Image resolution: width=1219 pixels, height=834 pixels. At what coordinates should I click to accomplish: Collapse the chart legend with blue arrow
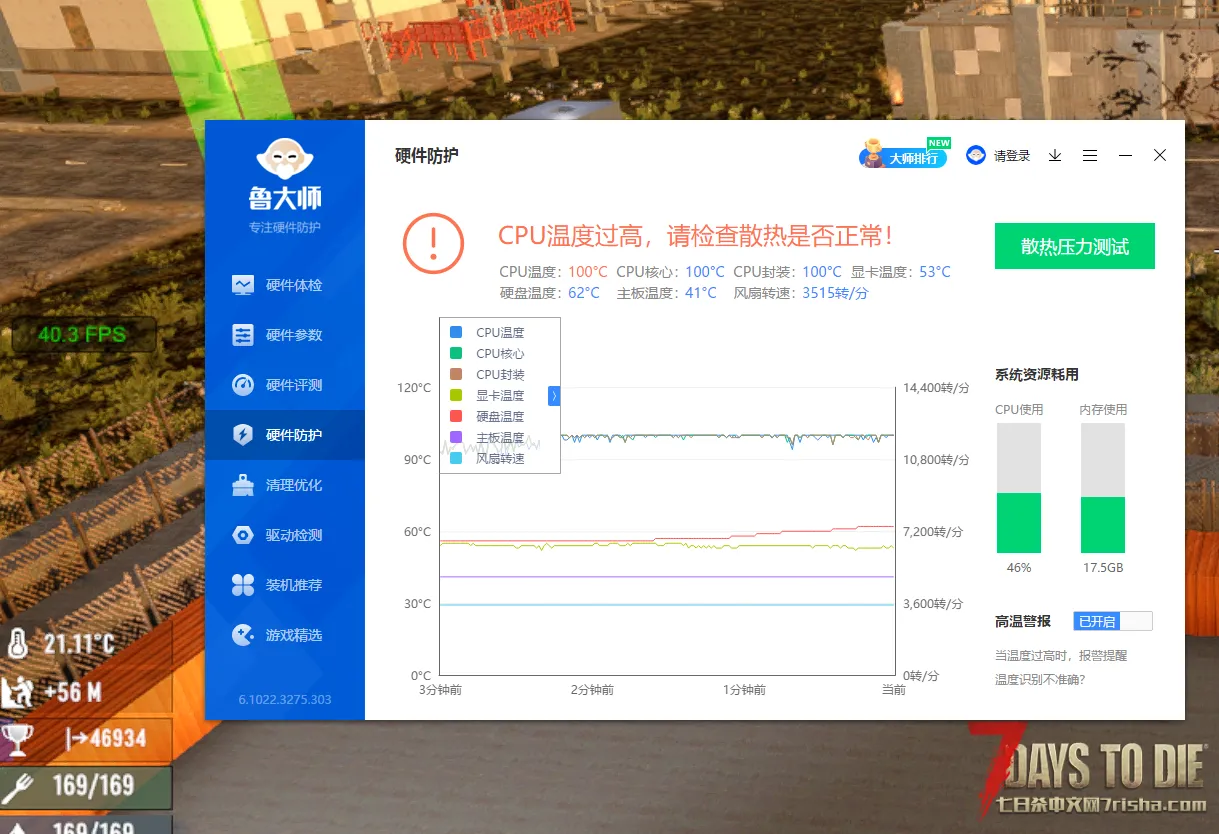tap(554, 396)
